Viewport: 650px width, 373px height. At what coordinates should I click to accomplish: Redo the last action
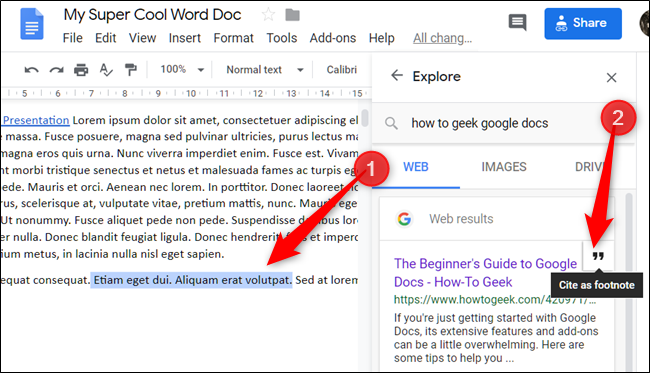click(x=56, y=70)
